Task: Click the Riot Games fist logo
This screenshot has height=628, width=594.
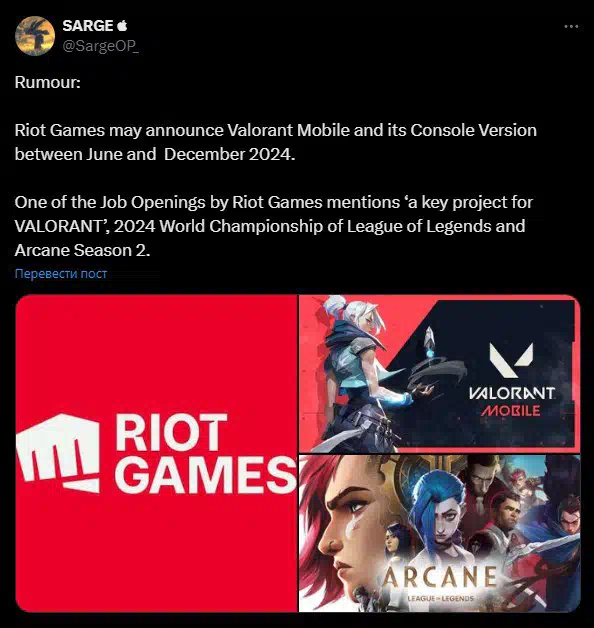Action: pyautogui.click(x=58, y=453)
